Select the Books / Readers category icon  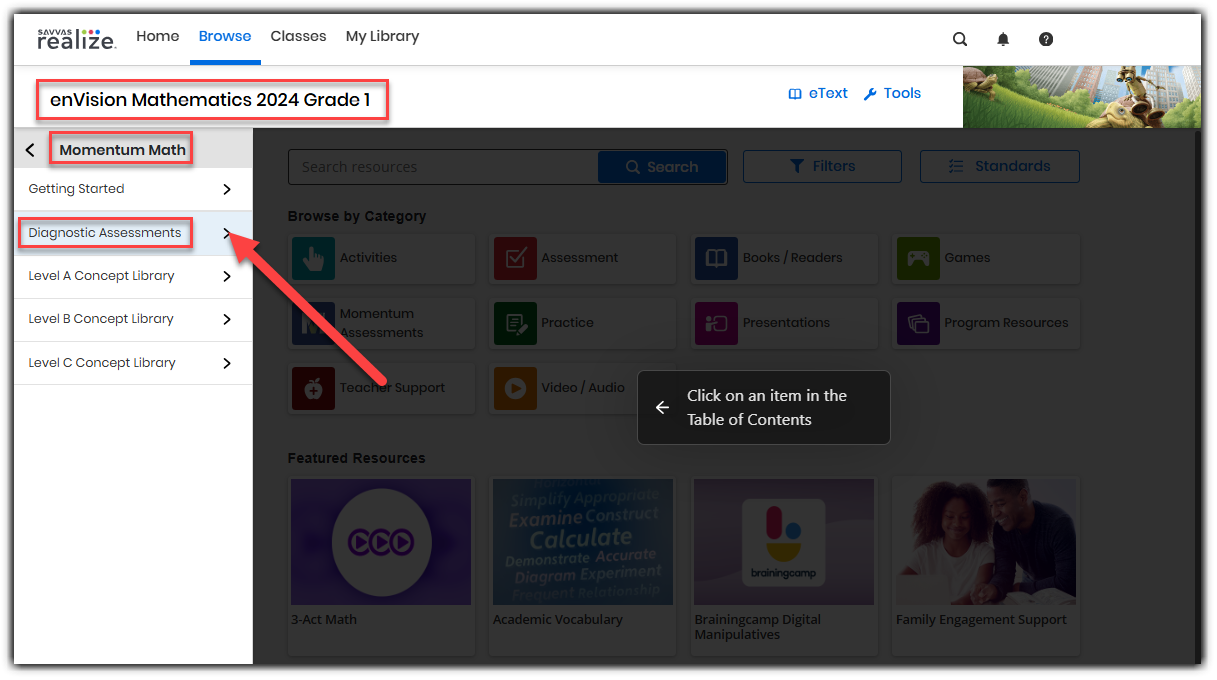(x=716, y=258)
